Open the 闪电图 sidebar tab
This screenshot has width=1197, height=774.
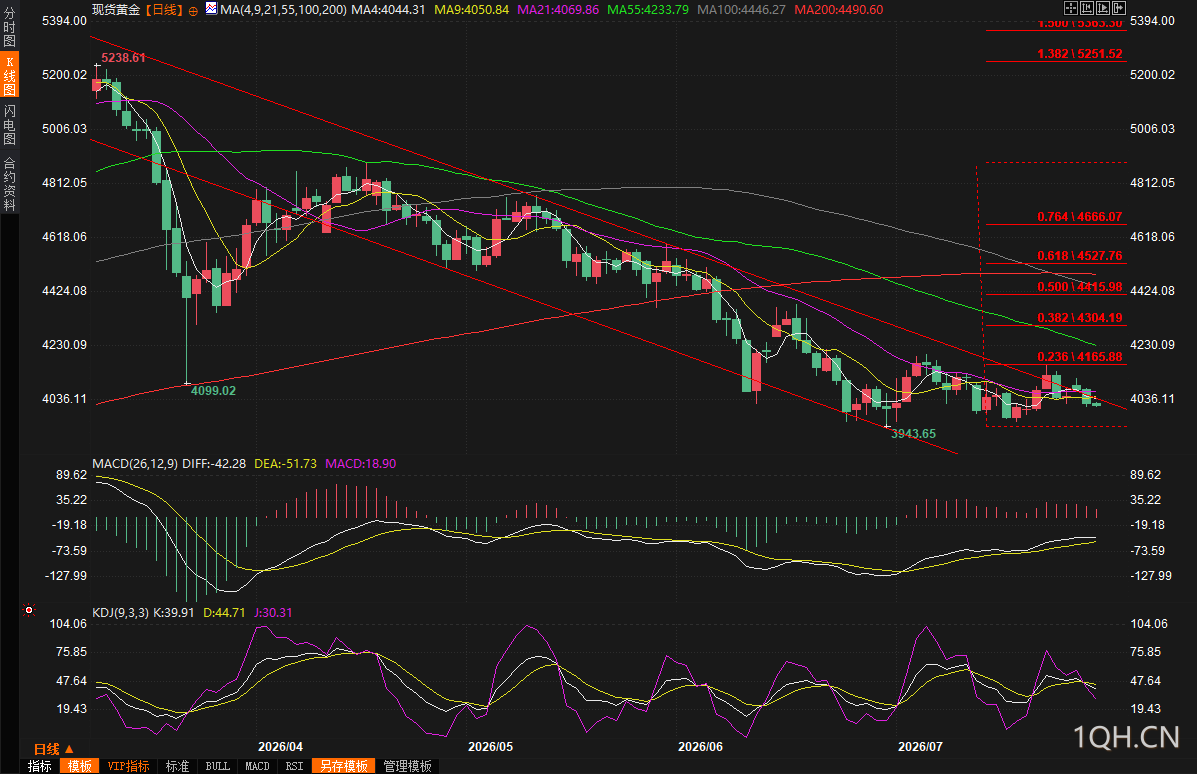[9, 124]
